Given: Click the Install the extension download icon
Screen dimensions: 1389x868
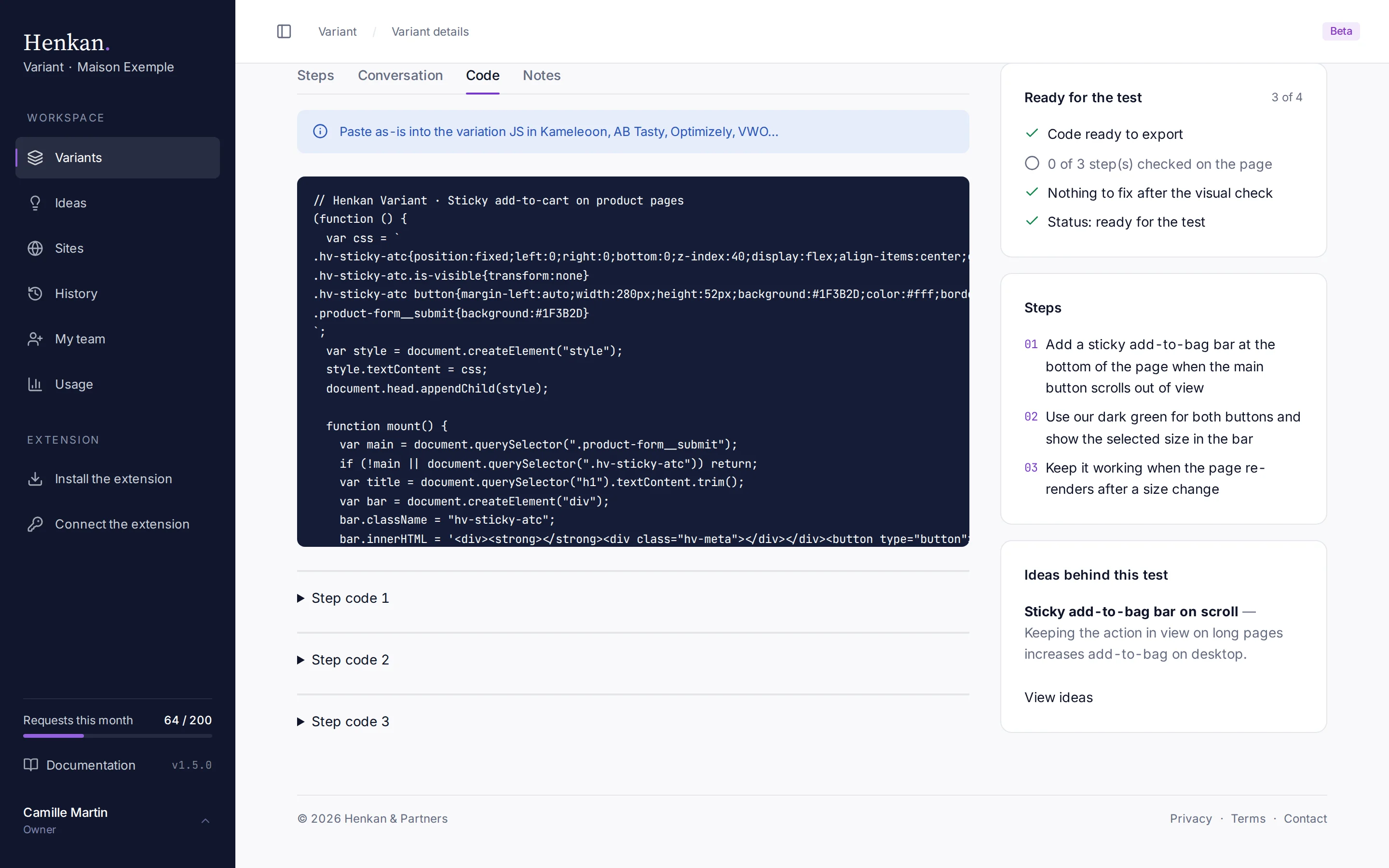Looking at the screenshot, I should pyautogui.click(x=35, y=479).
